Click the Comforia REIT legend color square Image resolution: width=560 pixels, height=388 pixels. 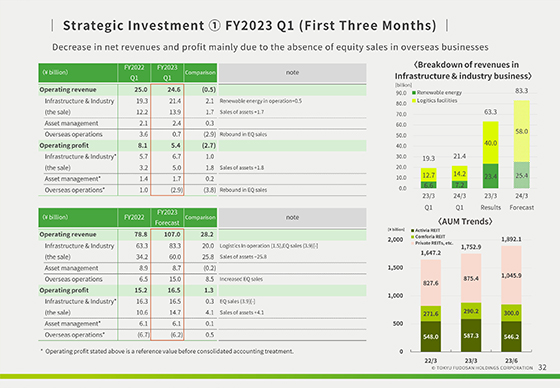(412, 237)
